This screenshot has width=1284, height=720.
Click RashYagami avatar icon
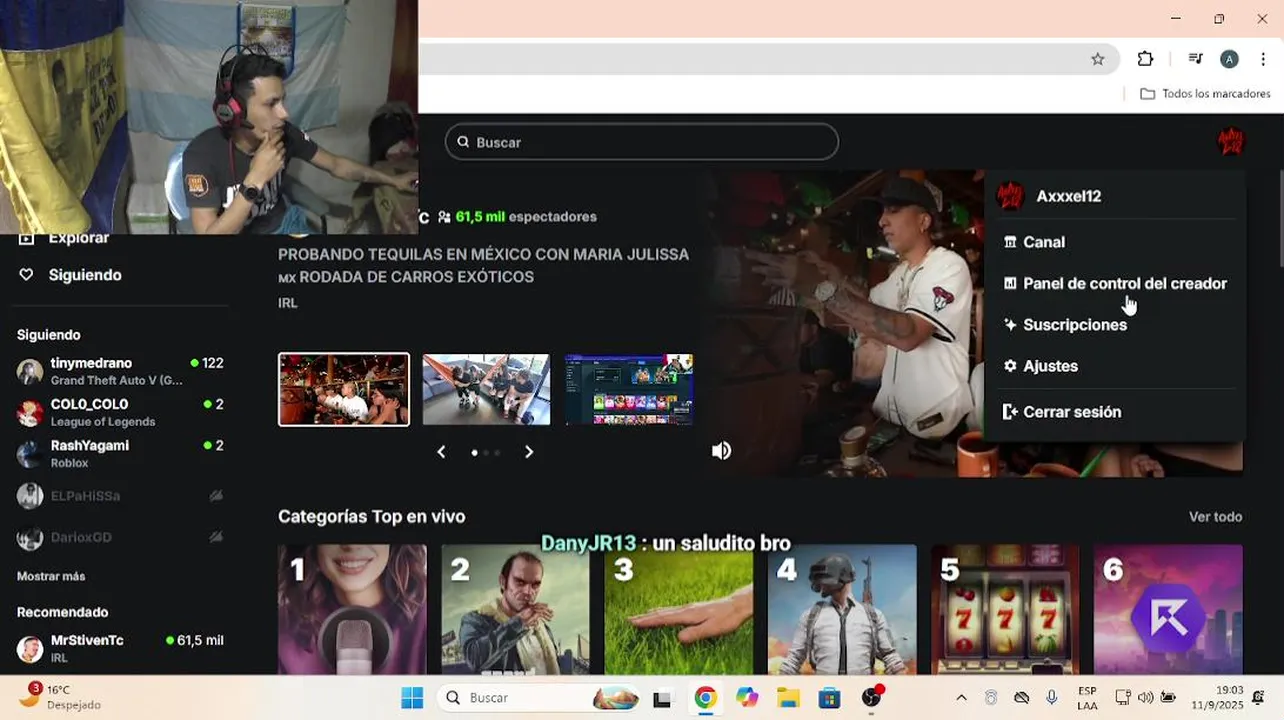(30, 454)
